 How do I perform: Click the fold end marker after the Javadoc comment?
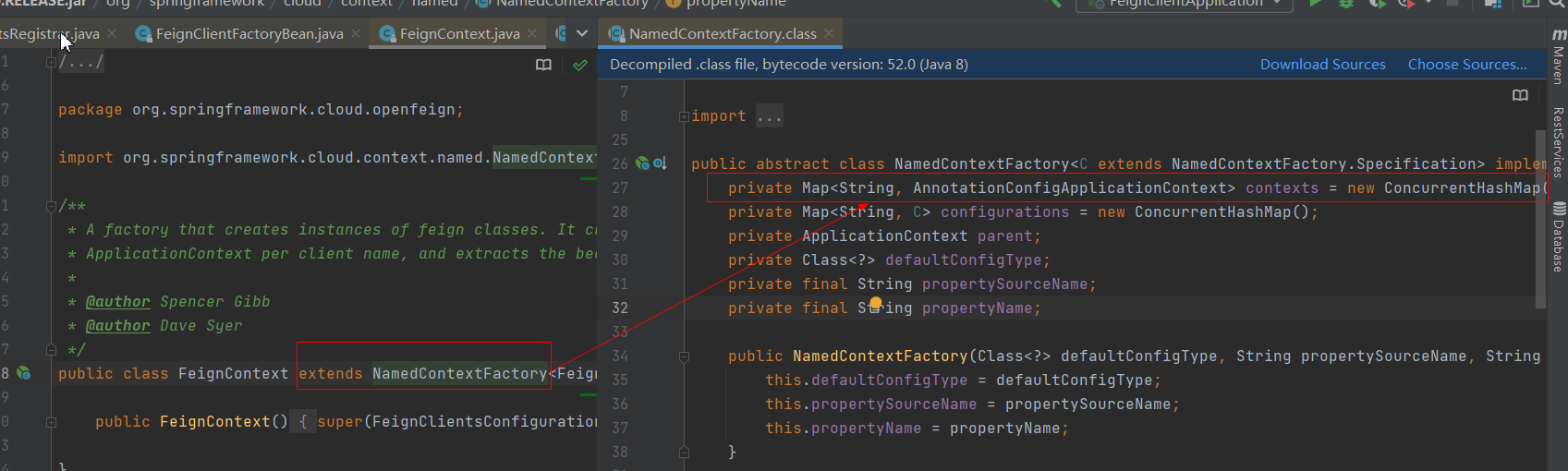pyautogui.click(x=51, y=350)
